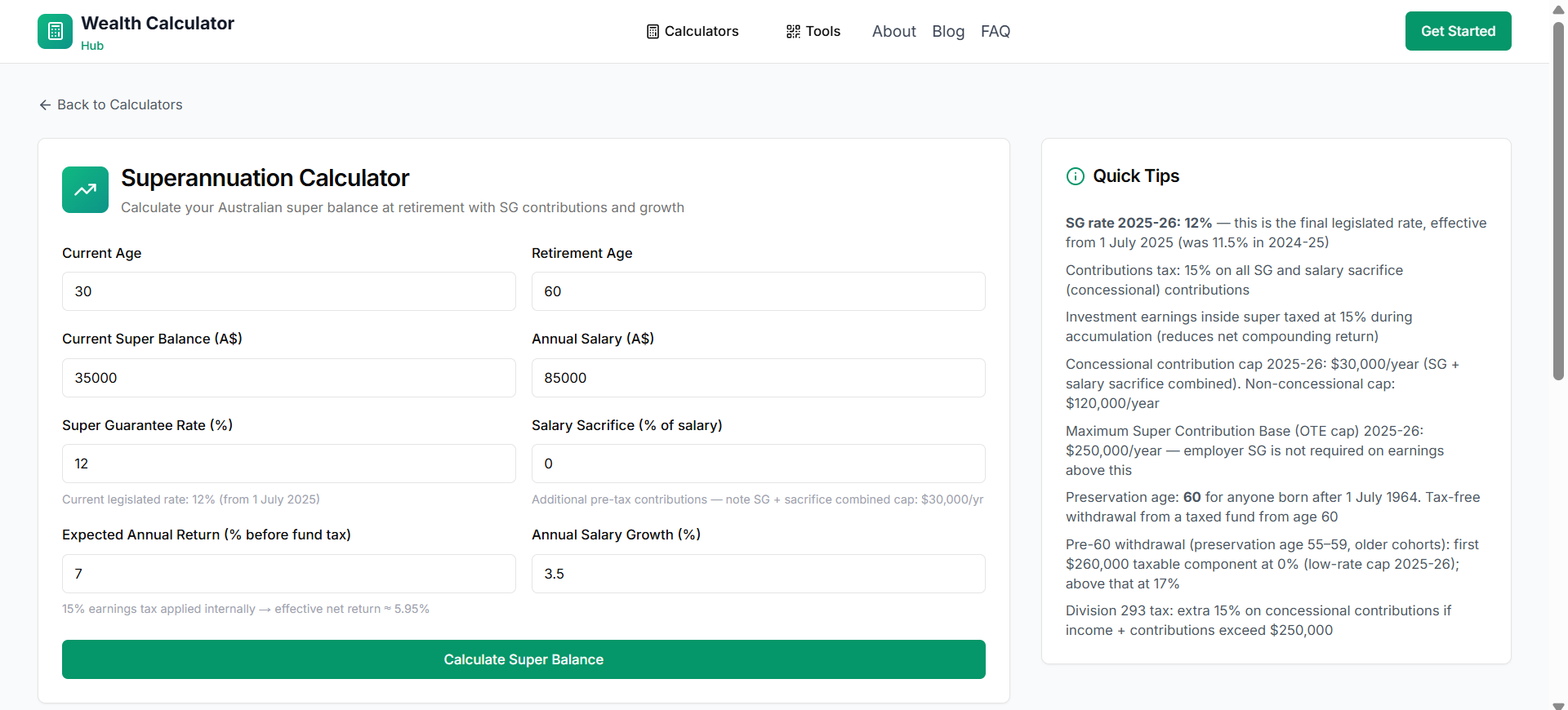This screenshot has width=1568, height=710.
Task: Follow the Back to Calculators link
Action: (111, 104)
